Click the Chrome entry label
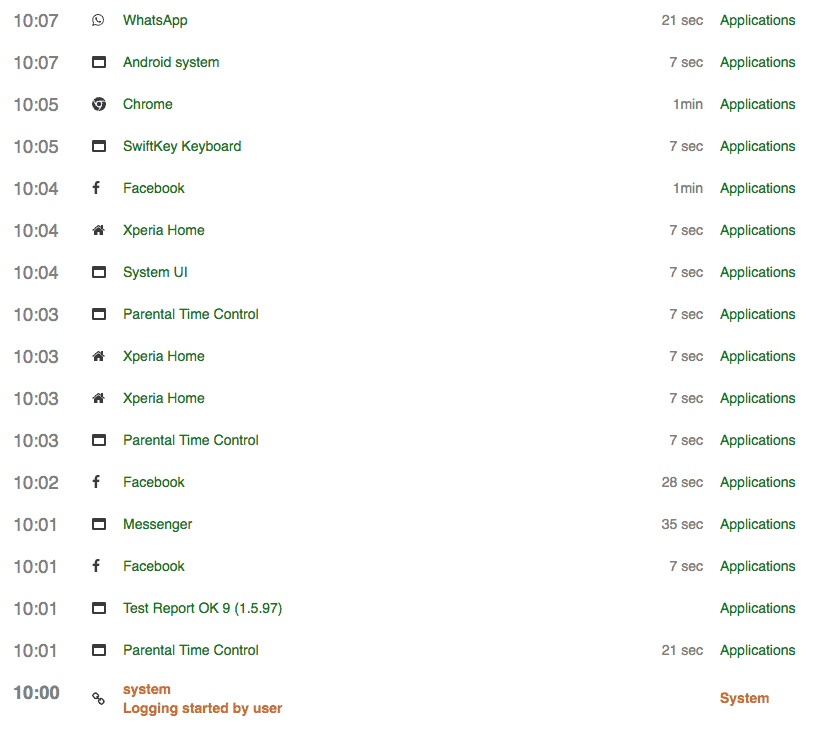The width and height of the screenshot is (818, 730). [x=147, y=104]
